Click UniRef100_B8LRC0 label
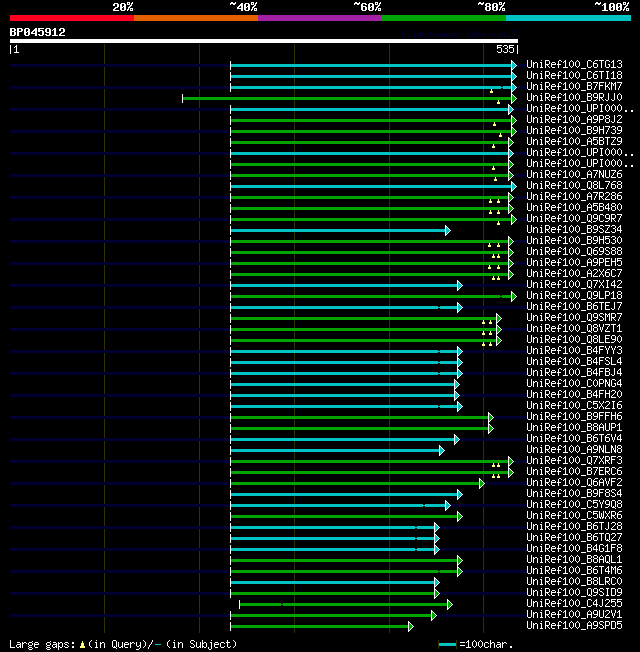The width and height of the screenshot is (640, 652). [574, 581]
